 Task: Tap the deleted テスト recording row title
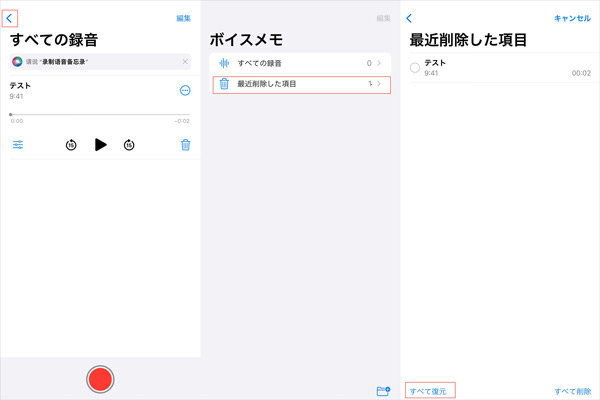(435, 63)
